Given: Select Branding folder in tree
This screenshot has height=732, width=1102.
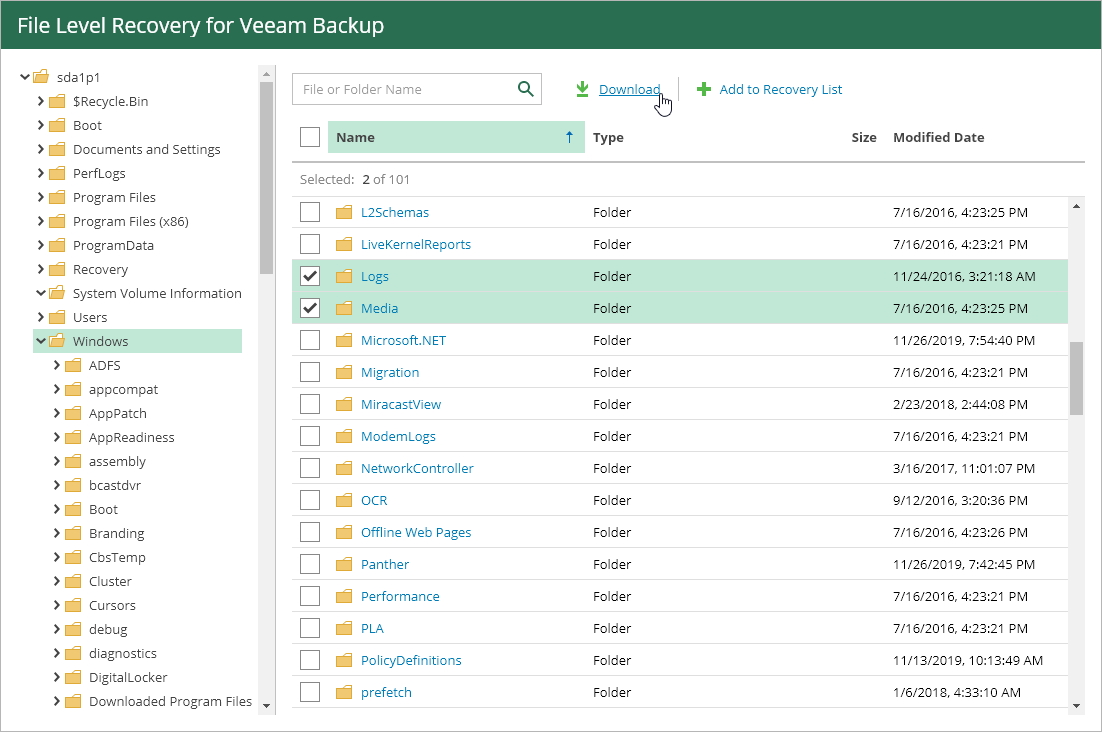Looking at the screenshot, I should click(x=117, y=533).
